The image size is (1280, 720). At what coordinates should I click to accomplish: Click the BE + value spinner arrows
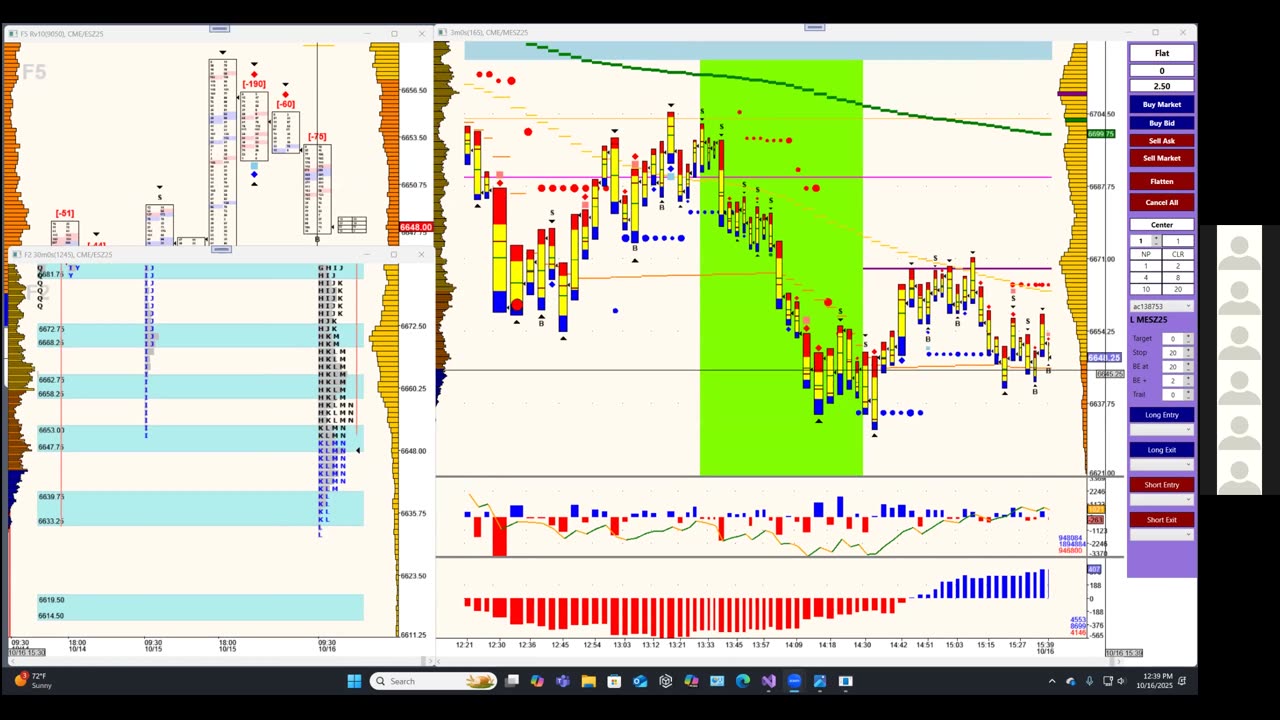[1188, 381]
